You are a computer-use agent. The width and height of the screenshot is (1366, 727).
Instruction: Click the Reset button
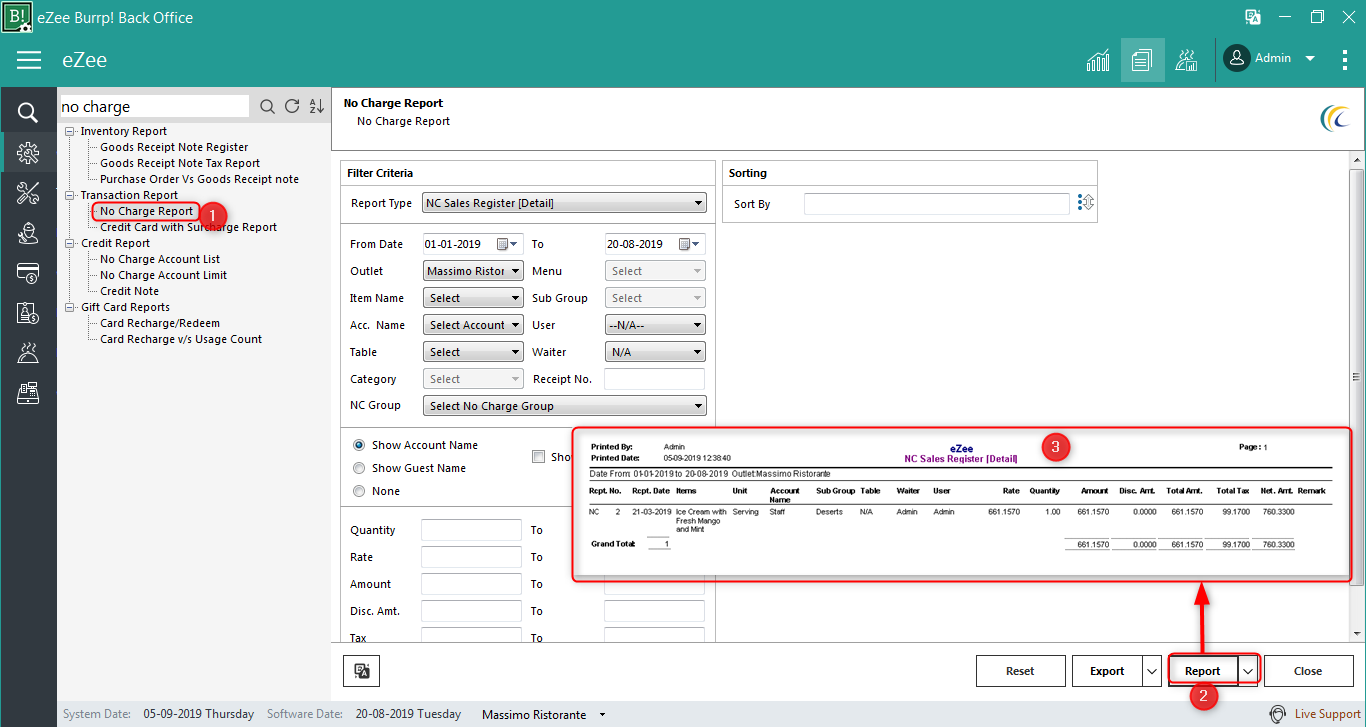(x=1020, y=671)
